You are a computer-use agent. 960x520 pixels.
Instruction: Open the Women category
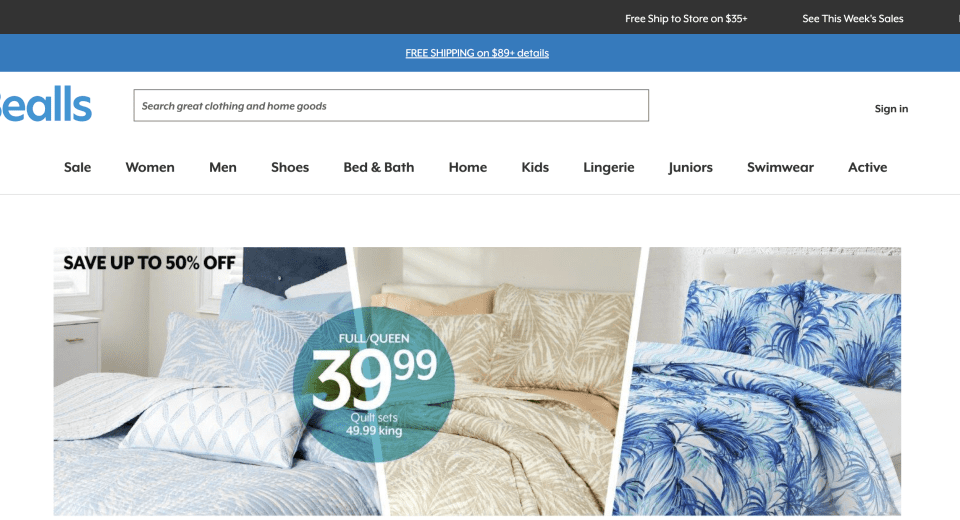[150, 167]
